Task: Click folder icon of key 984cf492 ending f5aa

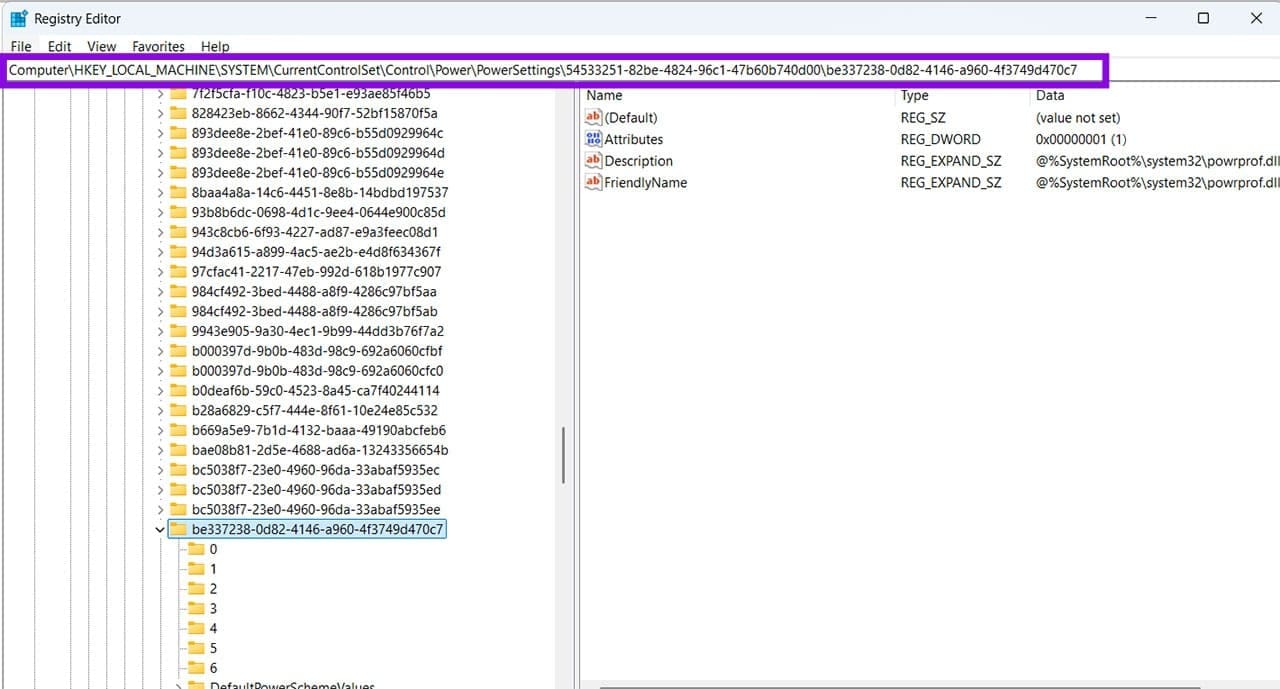Action: [x=178, y=291]
